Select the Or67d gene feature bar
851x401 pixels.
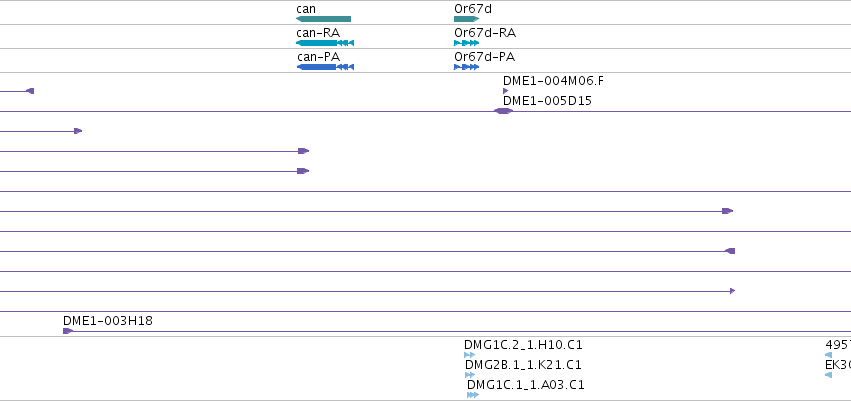tap(467, 19)
